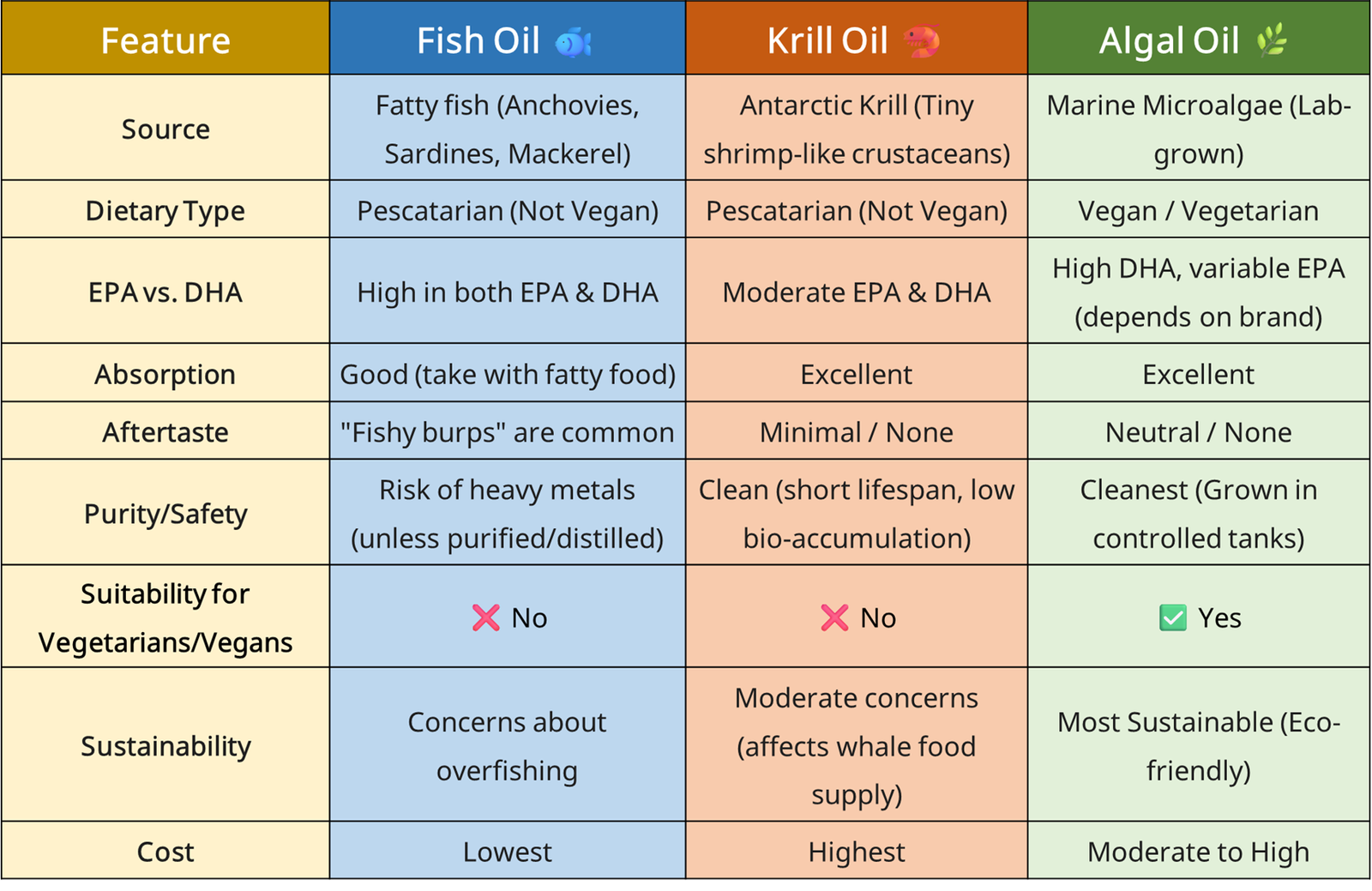1372x891 pixels.
Task: Select the Aftertaste row label
Action: (165, 432)
